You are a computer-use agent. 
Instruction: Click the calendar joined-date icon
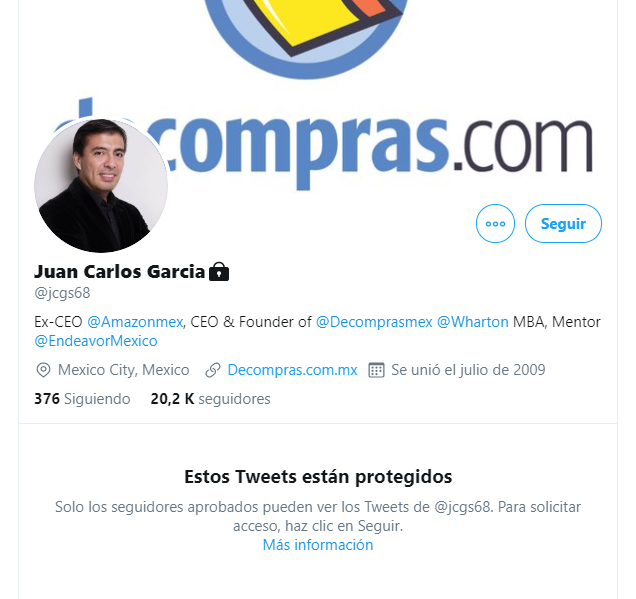[x=376, y=370]
